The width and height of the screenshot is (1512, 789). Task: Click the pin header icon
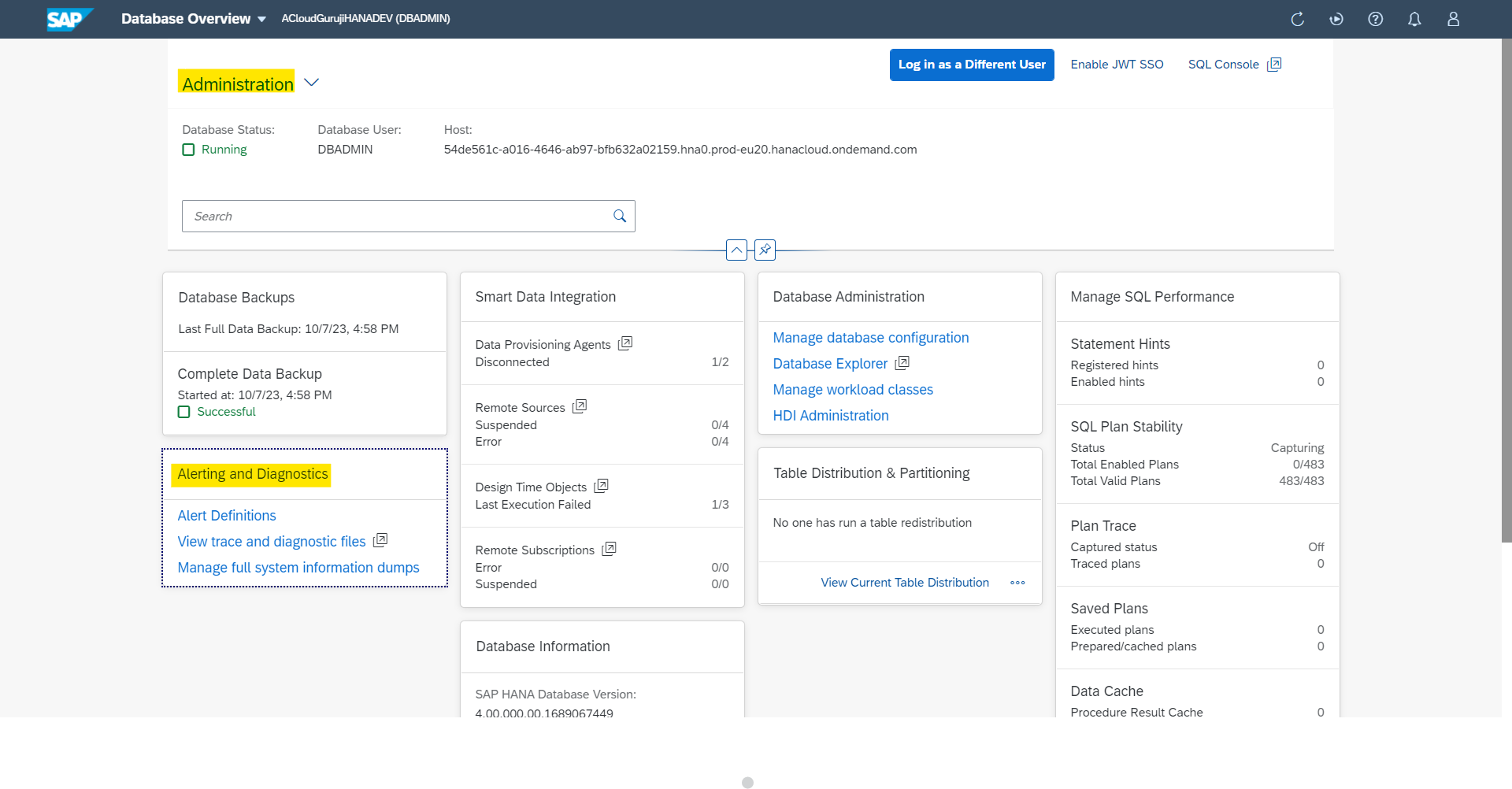tap(765, 250)
